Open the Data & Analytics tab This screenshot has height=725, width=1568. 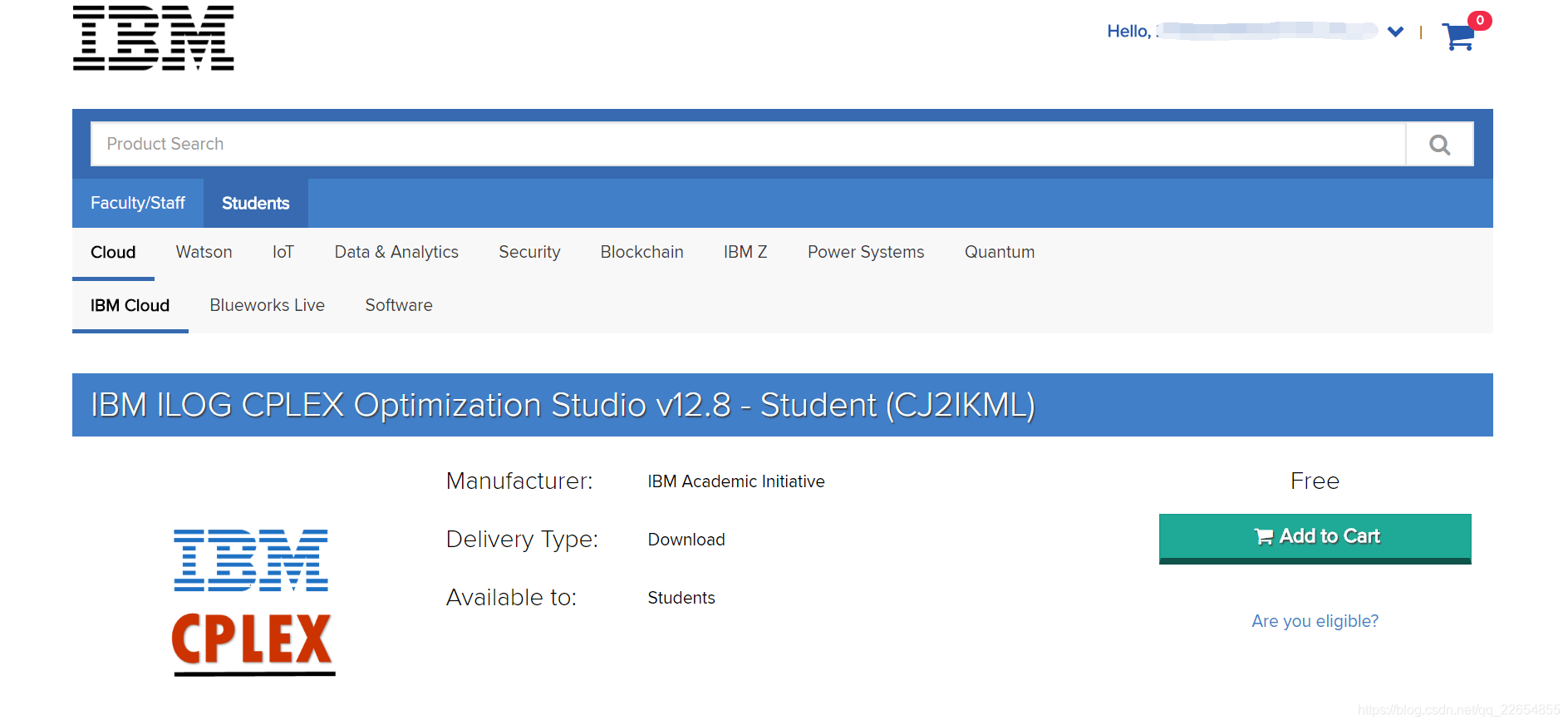(396, 252)
